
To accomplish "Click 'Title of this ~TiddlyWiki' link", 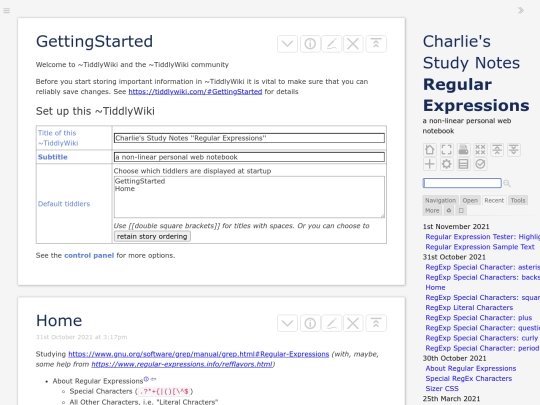I will [x=58, y=138].
